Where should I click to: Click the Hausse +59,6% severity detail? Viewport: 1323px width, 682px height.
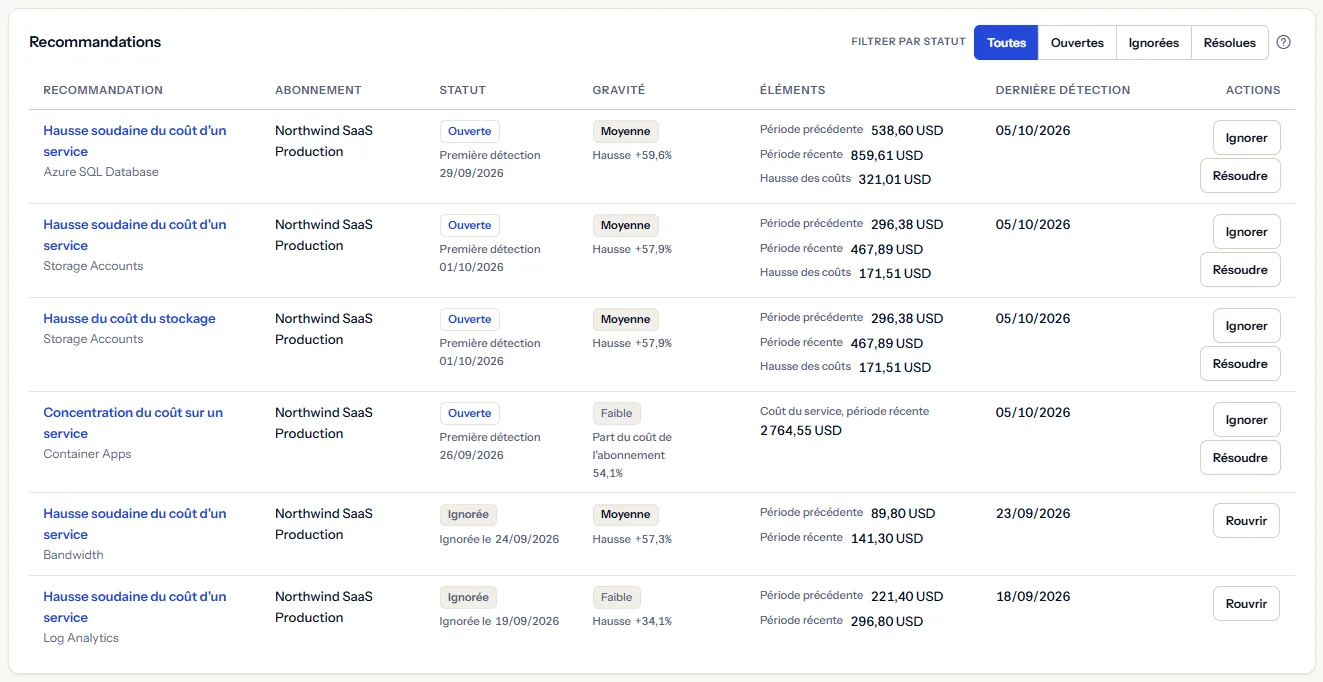tap(632, 156)
